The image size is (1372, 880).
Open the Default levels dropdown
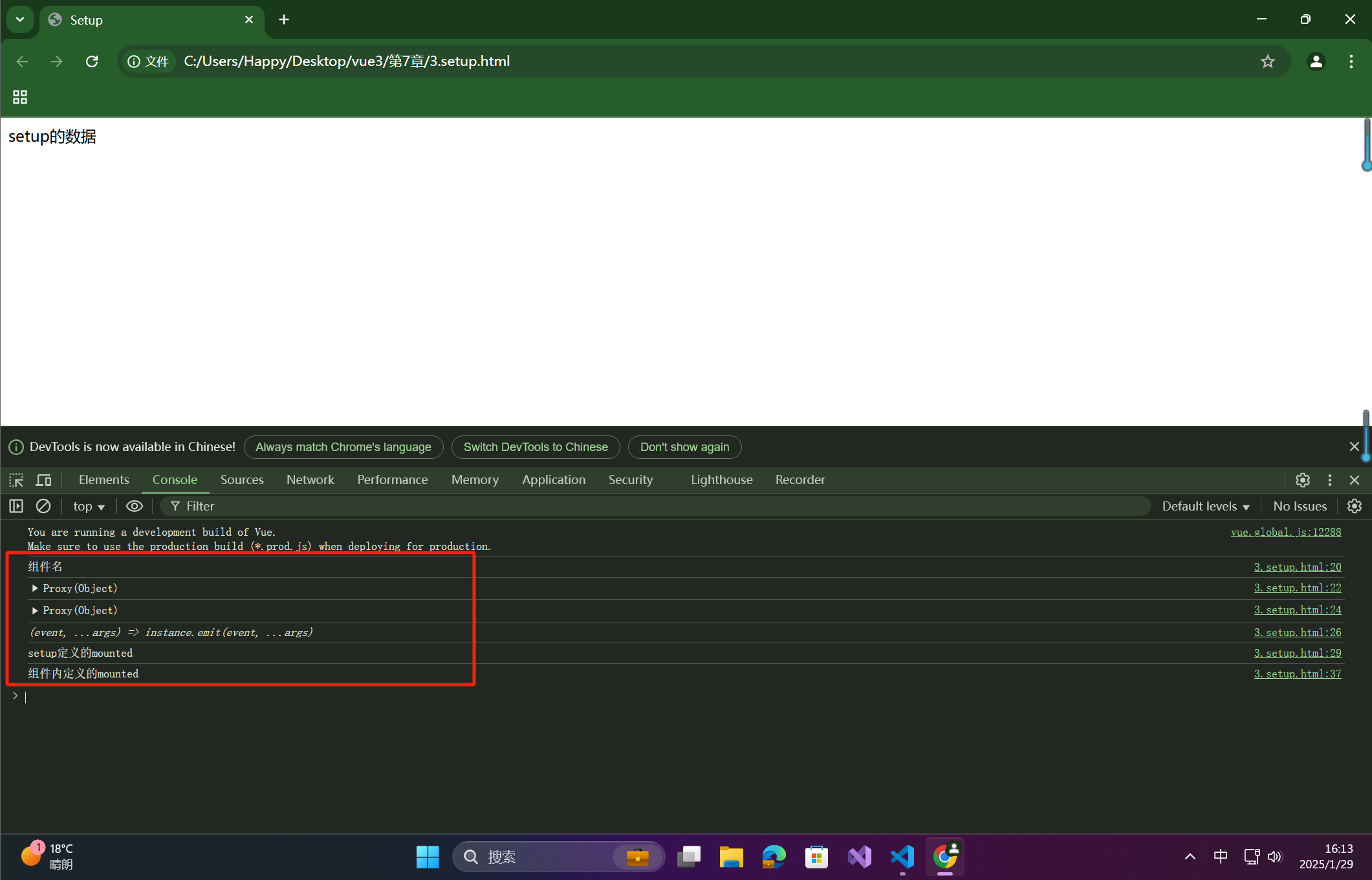pos(1206,507)
